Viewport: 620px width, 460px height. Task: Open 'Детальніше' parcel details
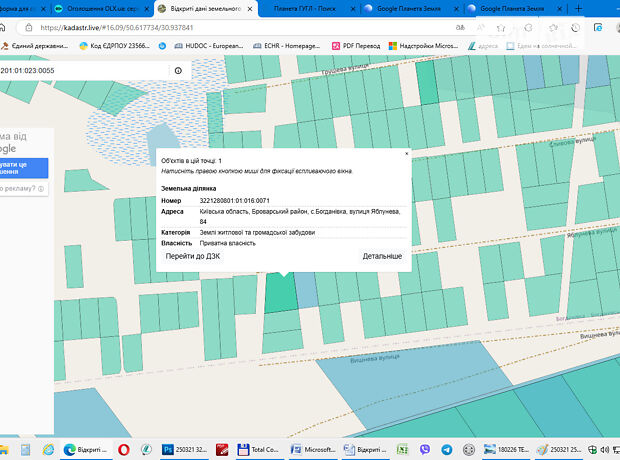coord(382,257)
